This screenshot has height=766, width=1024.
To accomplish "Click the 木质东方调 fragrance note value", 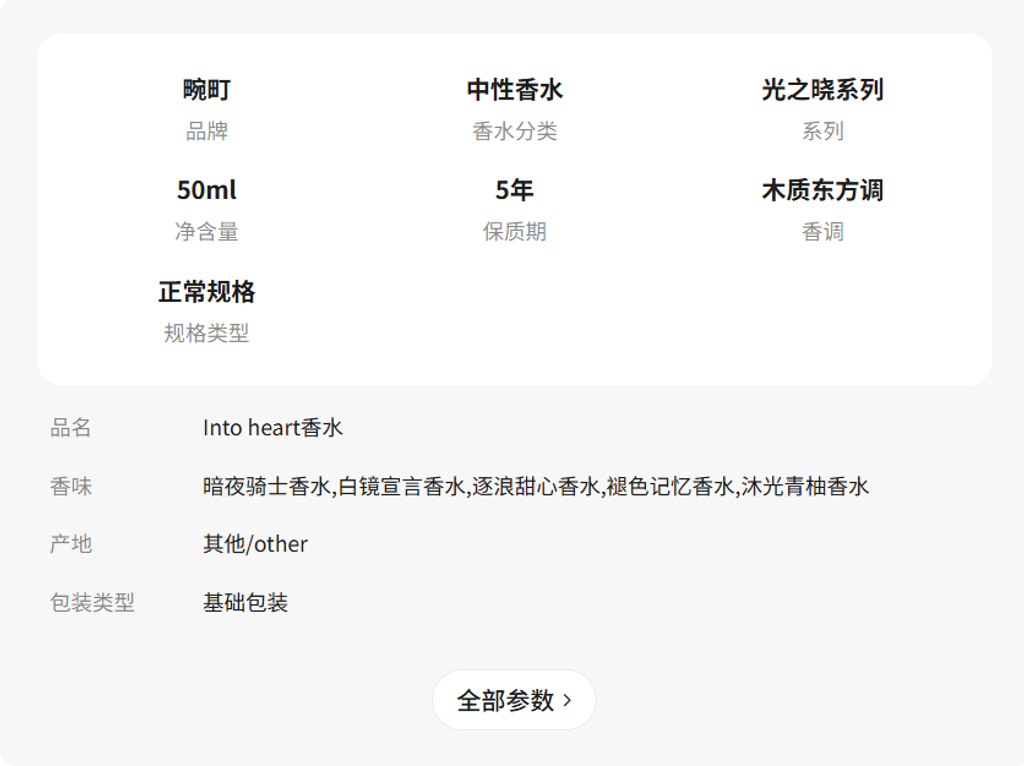I will click(x=822, y=190).
